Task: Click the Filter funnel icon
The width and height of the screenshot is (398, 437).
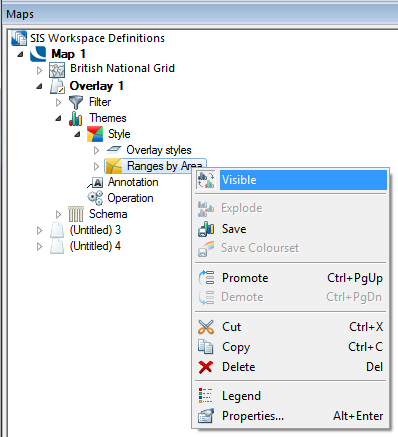Action: pos(76,102)
